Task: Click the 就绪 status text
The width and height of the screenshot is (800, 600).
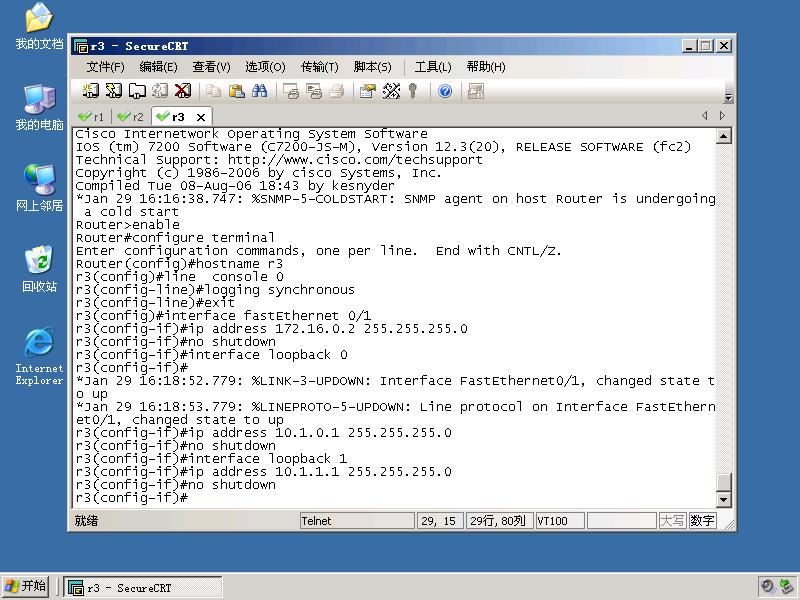Action: 86,521
